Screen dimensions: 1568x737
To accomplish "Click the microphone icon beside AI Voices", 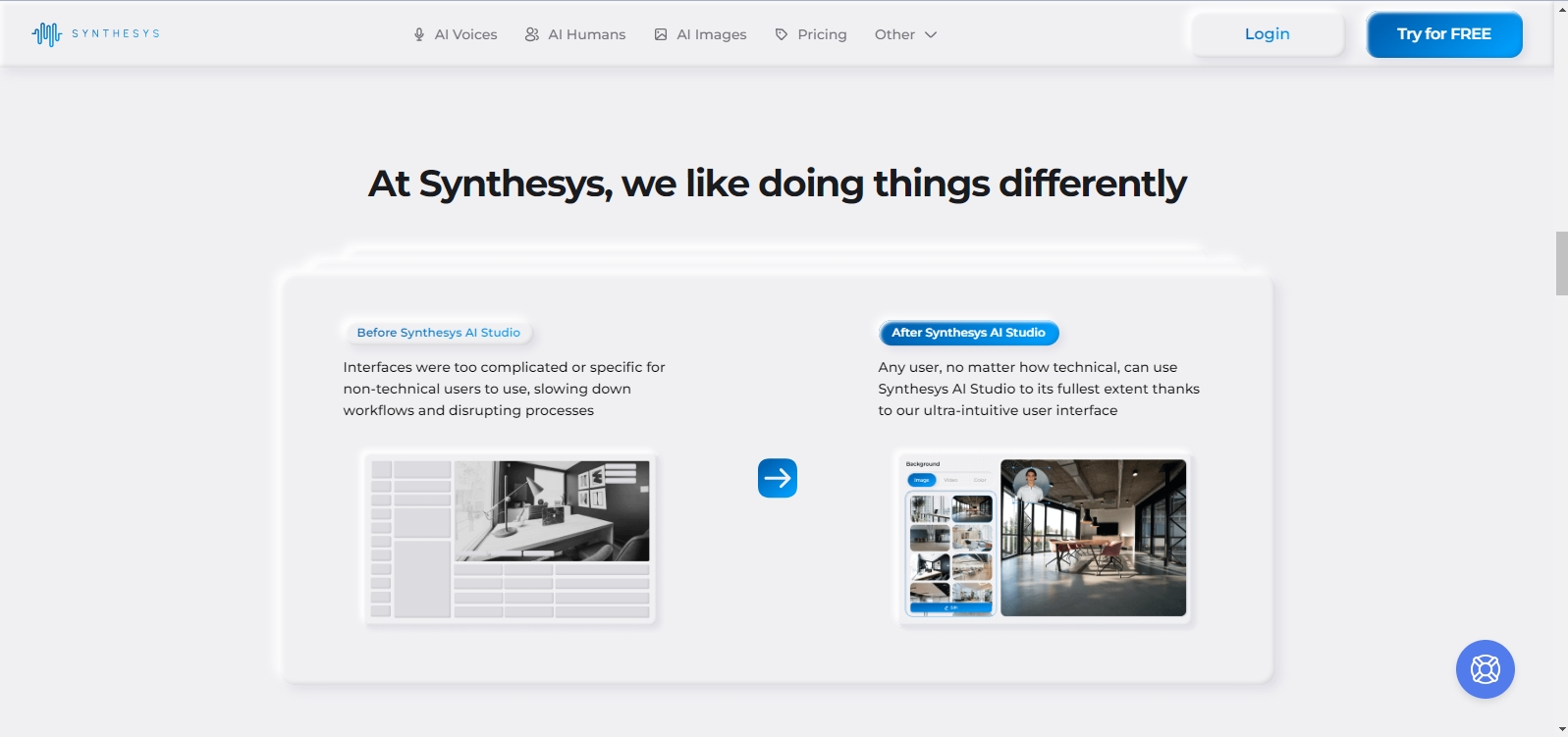I will point(419,34).
